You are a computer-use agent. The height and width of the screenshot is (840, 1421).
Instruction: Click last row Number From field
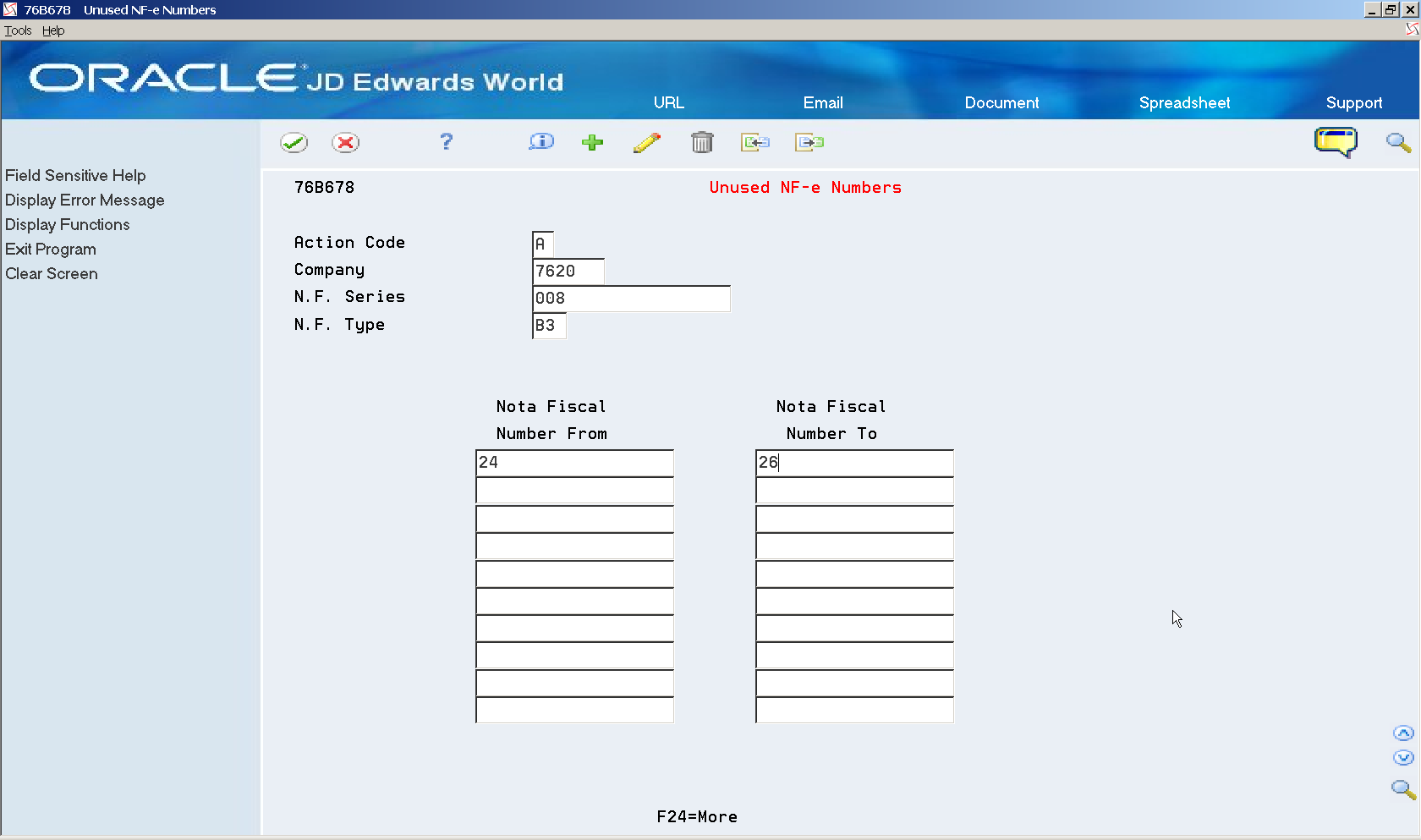coord(575,710)
